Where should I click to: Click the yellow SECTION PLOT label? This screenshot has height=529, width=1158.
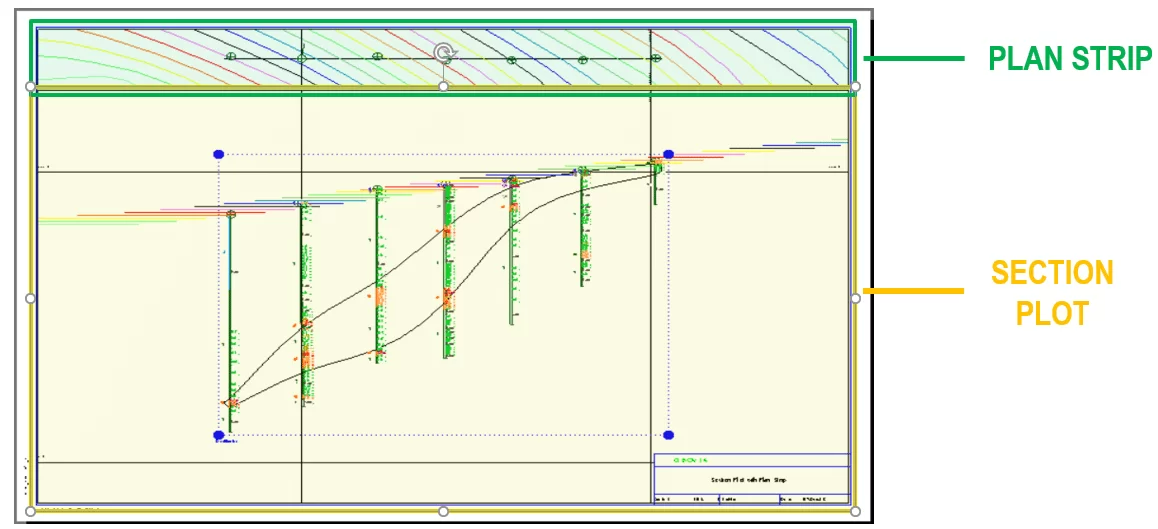pos(1052,292)
